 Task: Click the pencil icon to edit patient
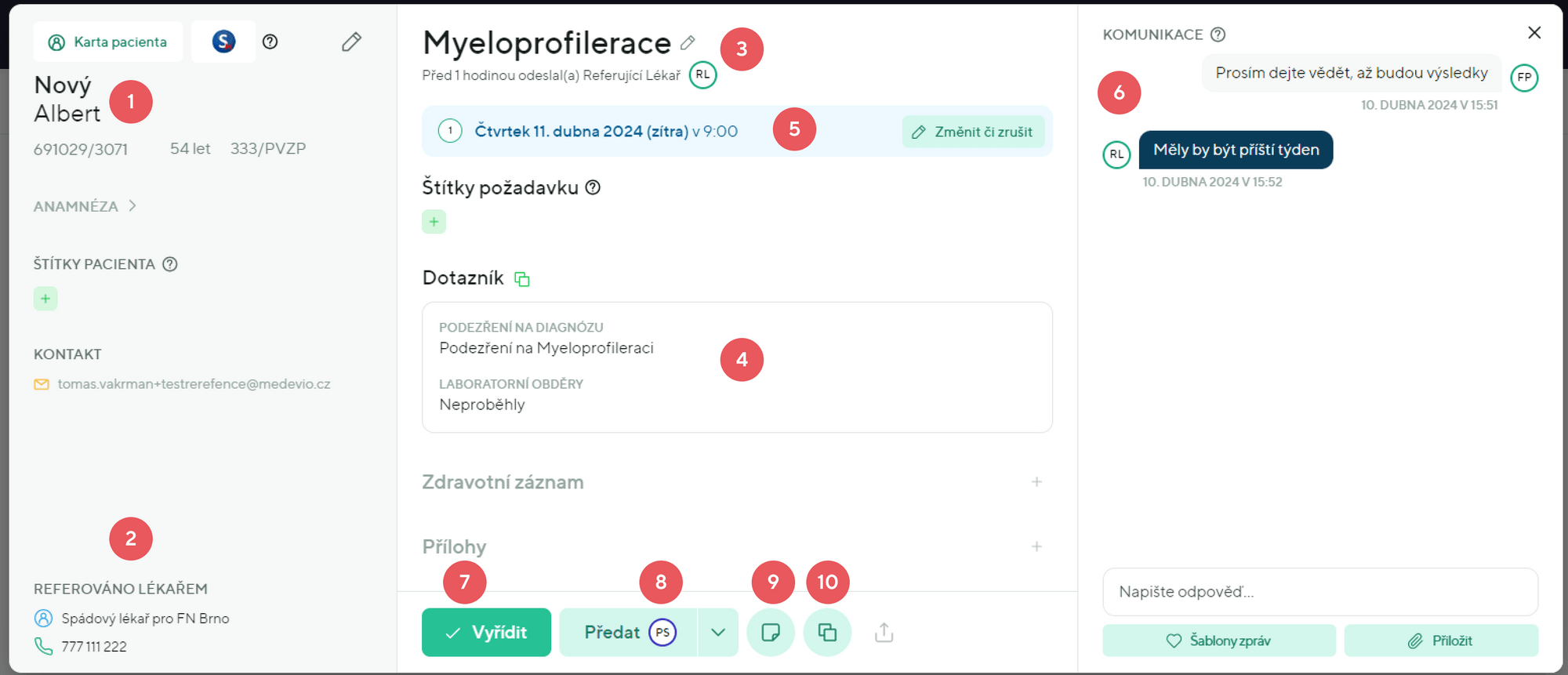pyautogui.click(x=351, y=42)
